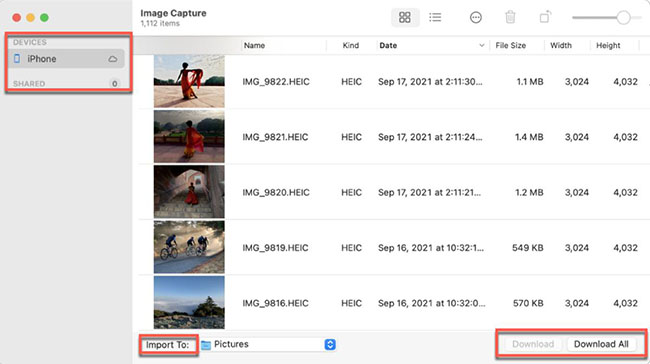Click the Kind column header
This screenshot has height=364, width=650.
(x=351, y=46)
